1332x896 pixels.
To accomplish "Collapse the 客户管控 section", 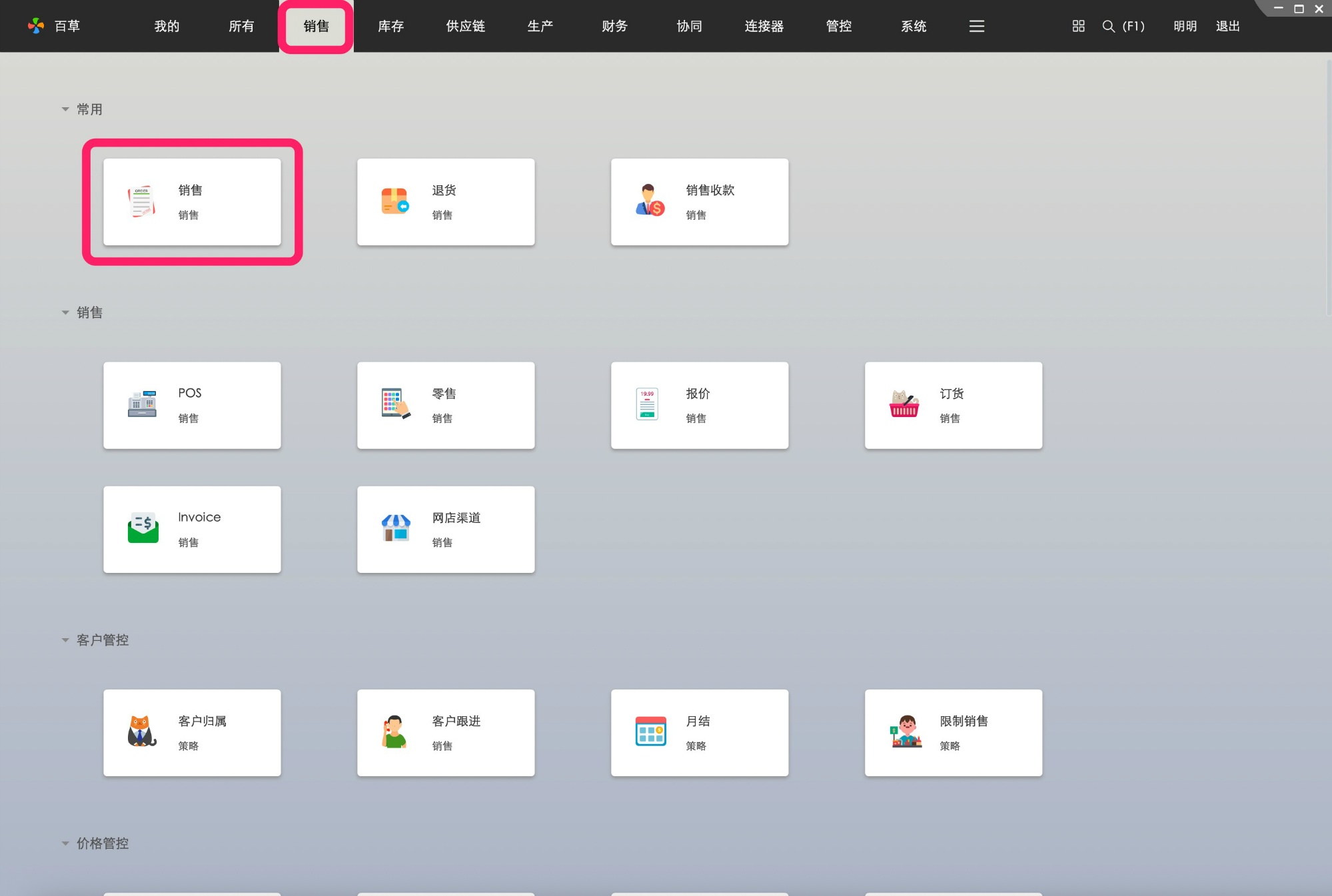I will pyautogui.click(x=65, y=640).
